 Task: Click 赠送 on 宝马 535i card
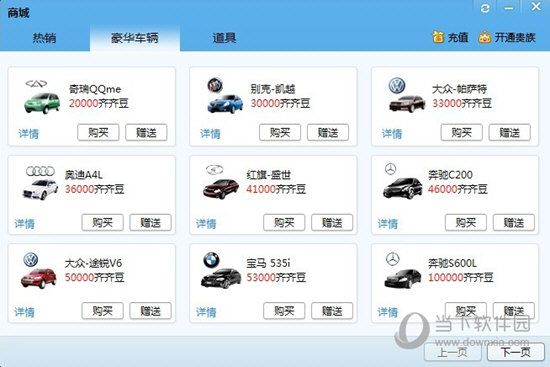point(332,311)
